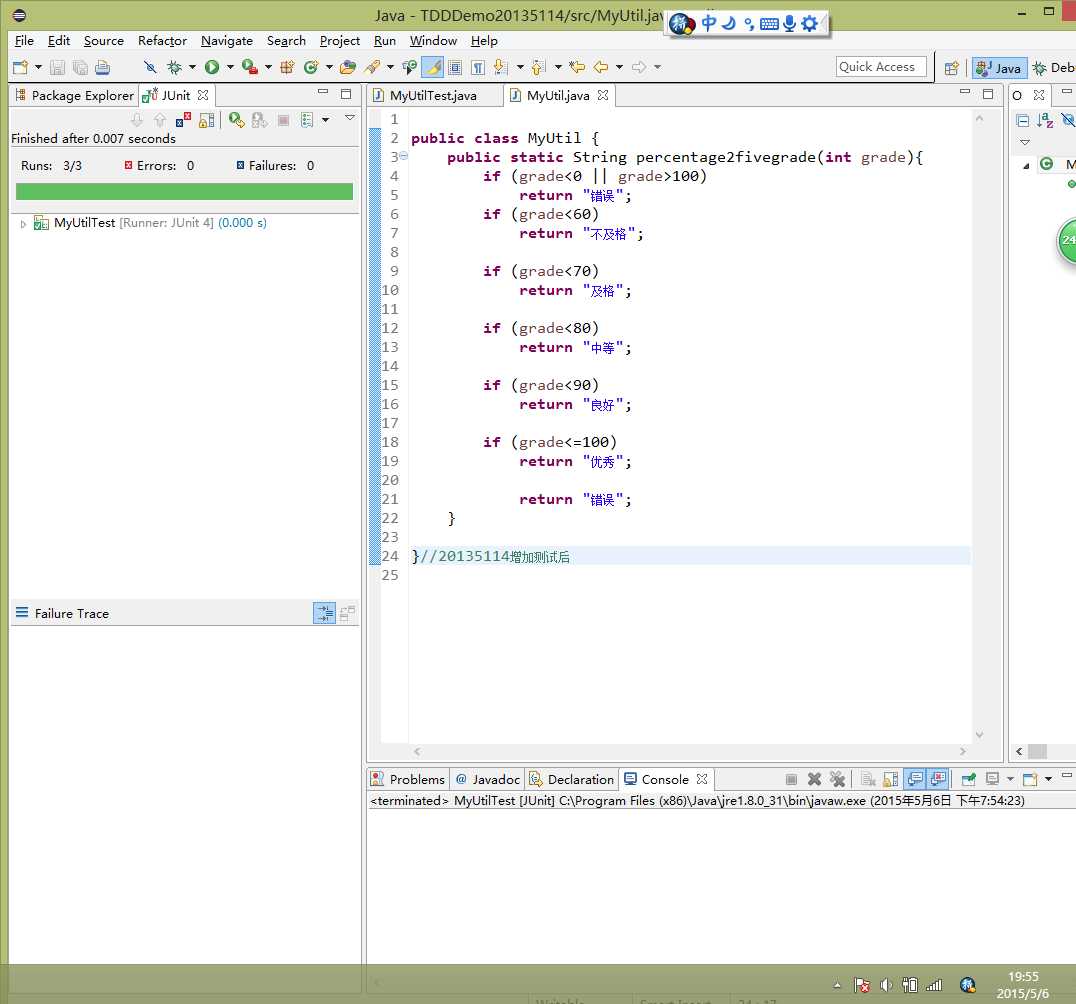The width and height of the screenshot is (1076, 1004).
Task: Click the Skip All Breakpoints icon
Action: click(150, 67)
